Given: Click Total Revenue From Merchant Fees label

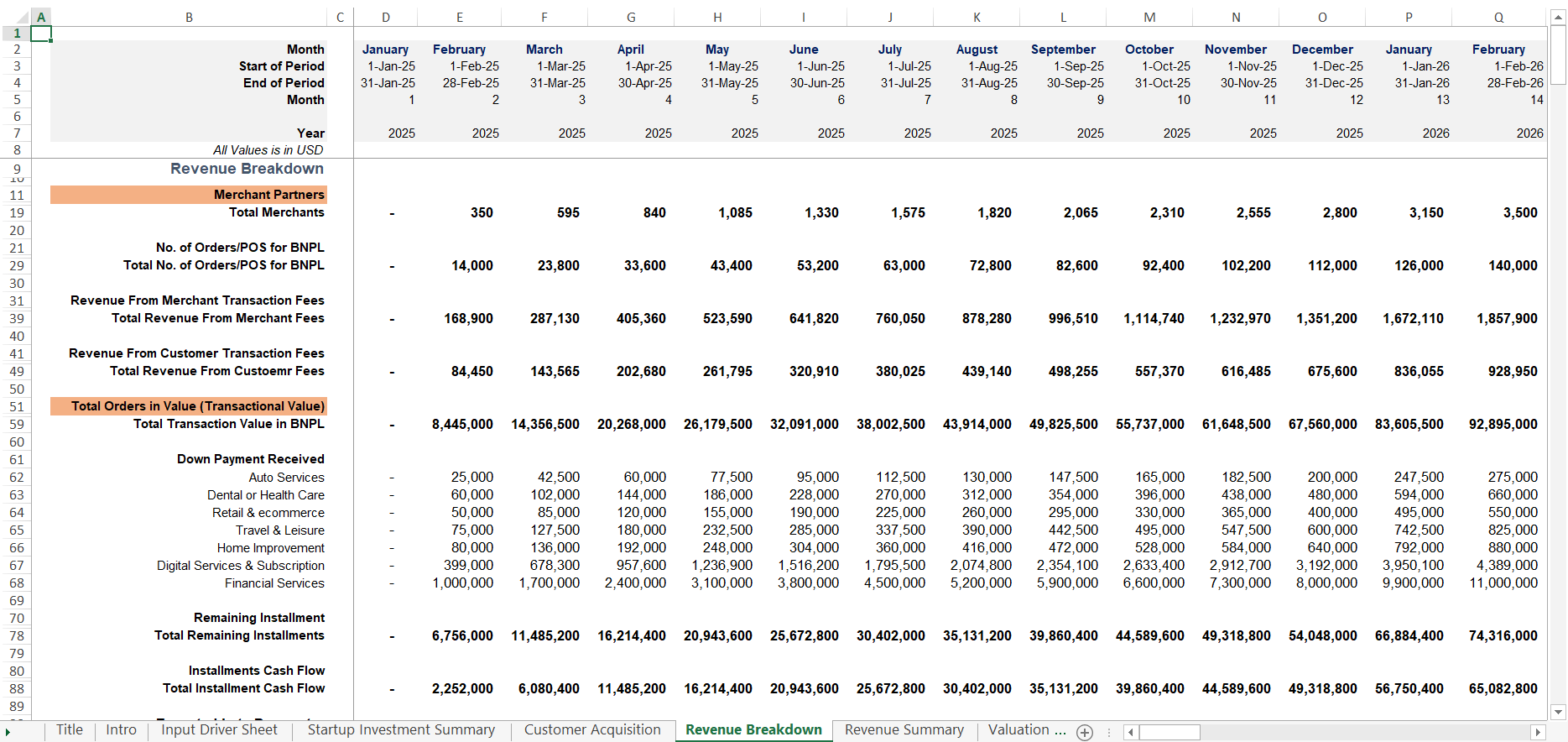Looking at the screenshot, I should [x=218, y=318].
